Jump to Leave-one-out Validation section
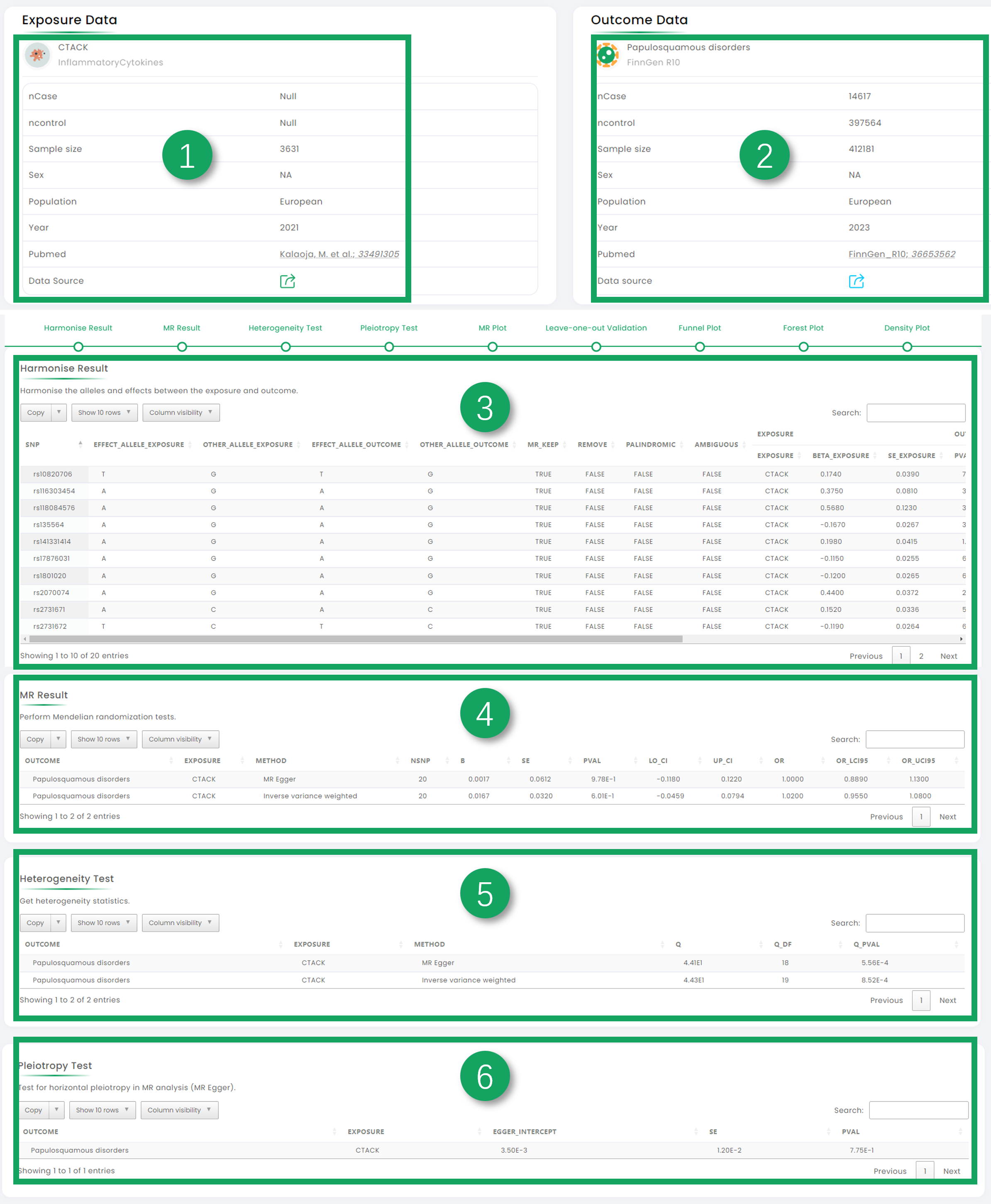The width and height of the screenshot is (991, 1204). pos(596,328)
